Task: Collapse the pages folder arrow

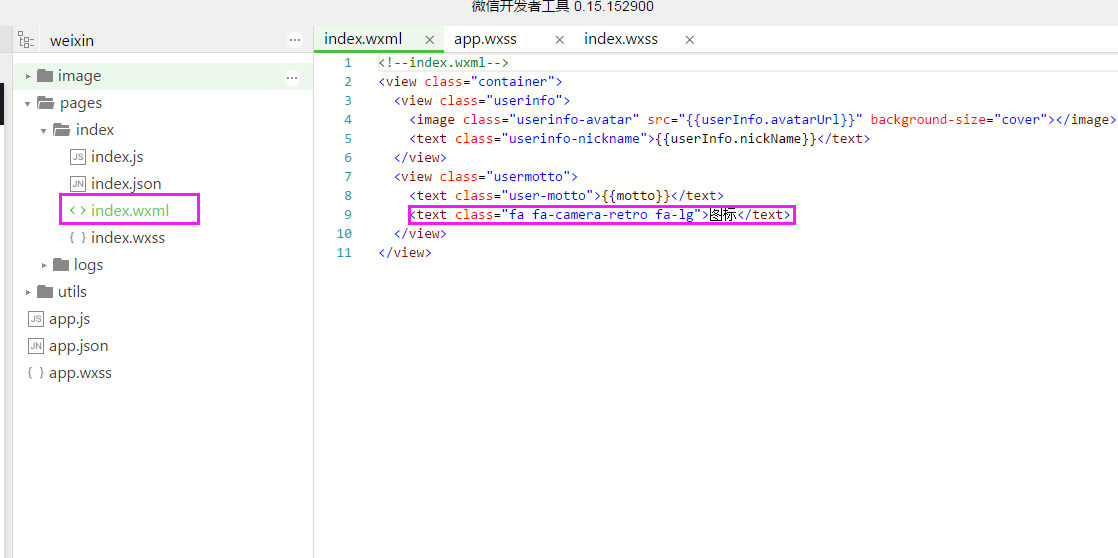Action: coord(28,103)
